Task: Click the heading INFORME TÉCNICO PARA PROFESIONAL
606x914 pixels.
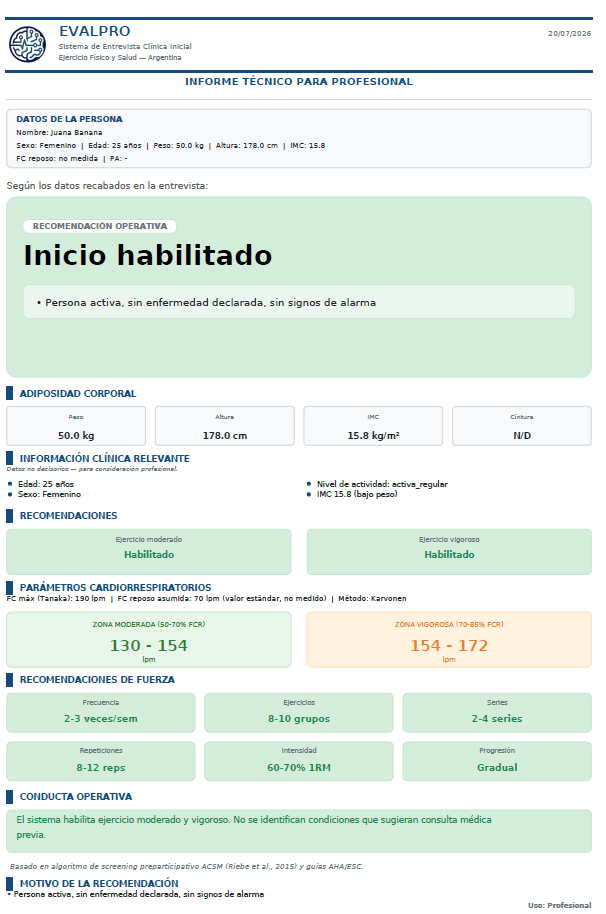Action: pos(299,82)
